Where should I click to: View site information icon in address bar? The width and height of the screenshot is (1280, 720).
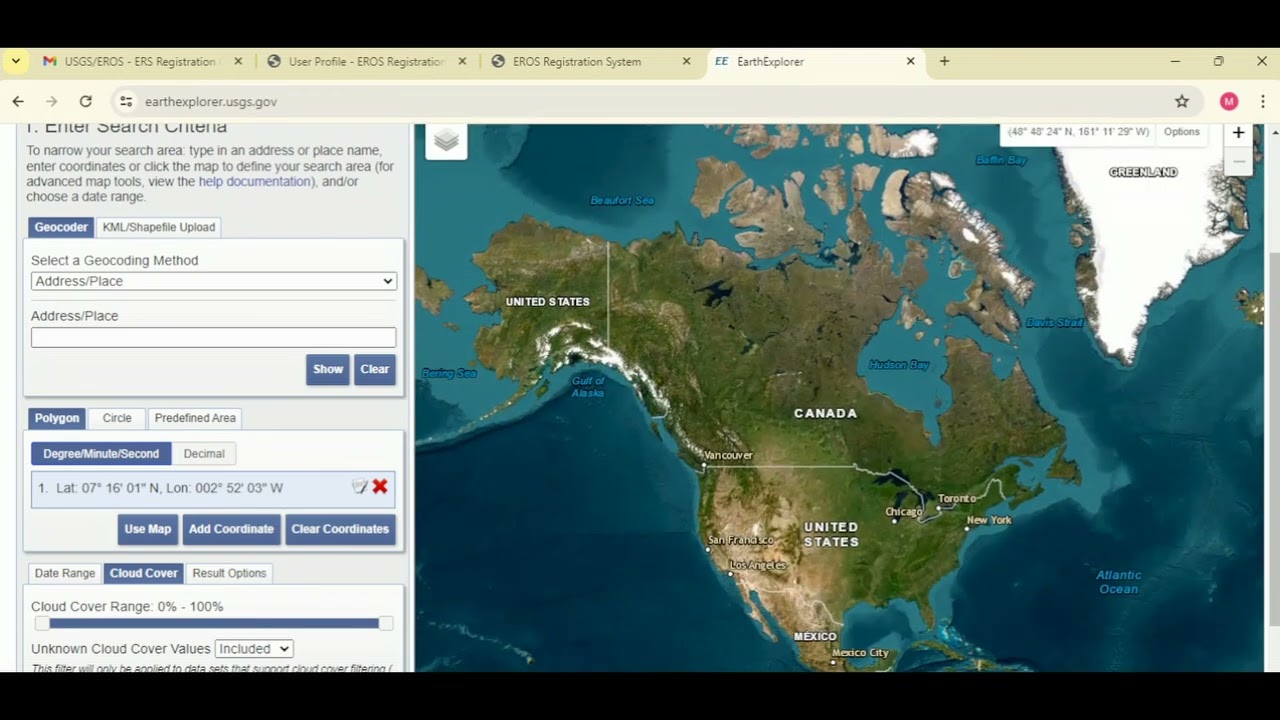pos(125,101)
